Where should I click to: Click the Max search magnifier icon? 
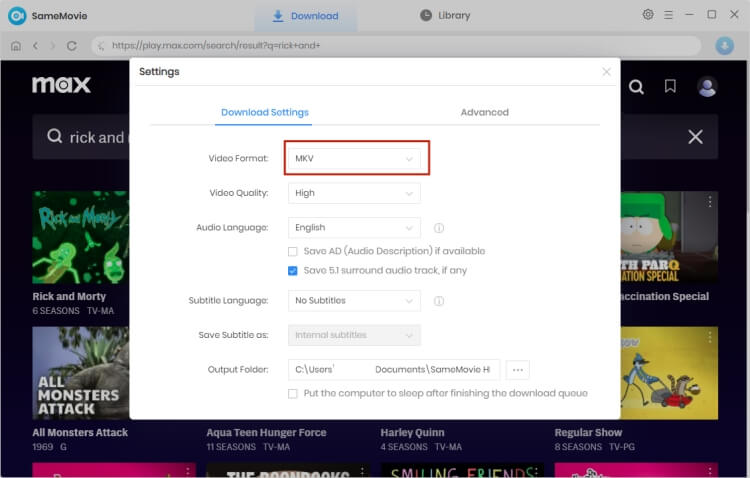click(x=636, y=87)
